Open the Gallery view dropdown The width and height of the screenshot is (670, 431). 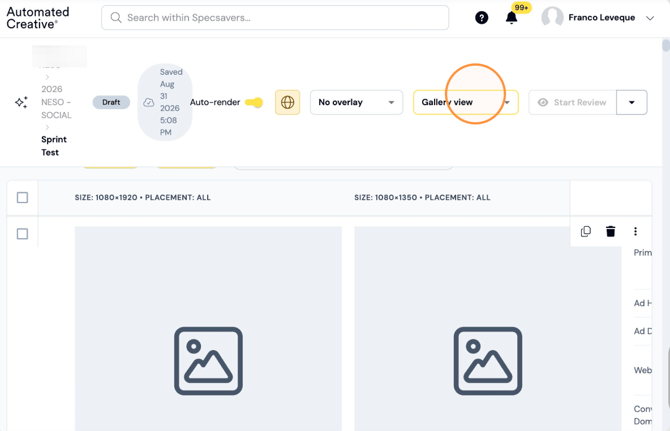pos(466,102)
